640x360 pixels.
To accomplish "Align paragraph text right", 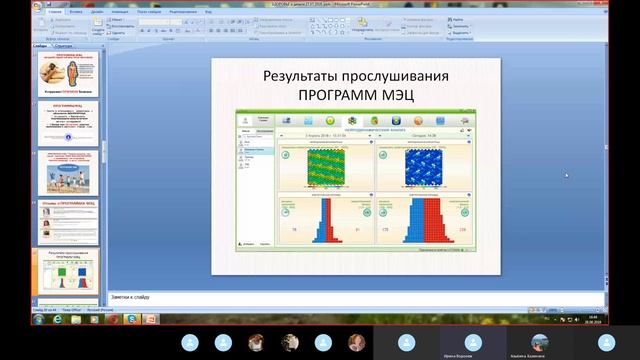I will (226, 31).
